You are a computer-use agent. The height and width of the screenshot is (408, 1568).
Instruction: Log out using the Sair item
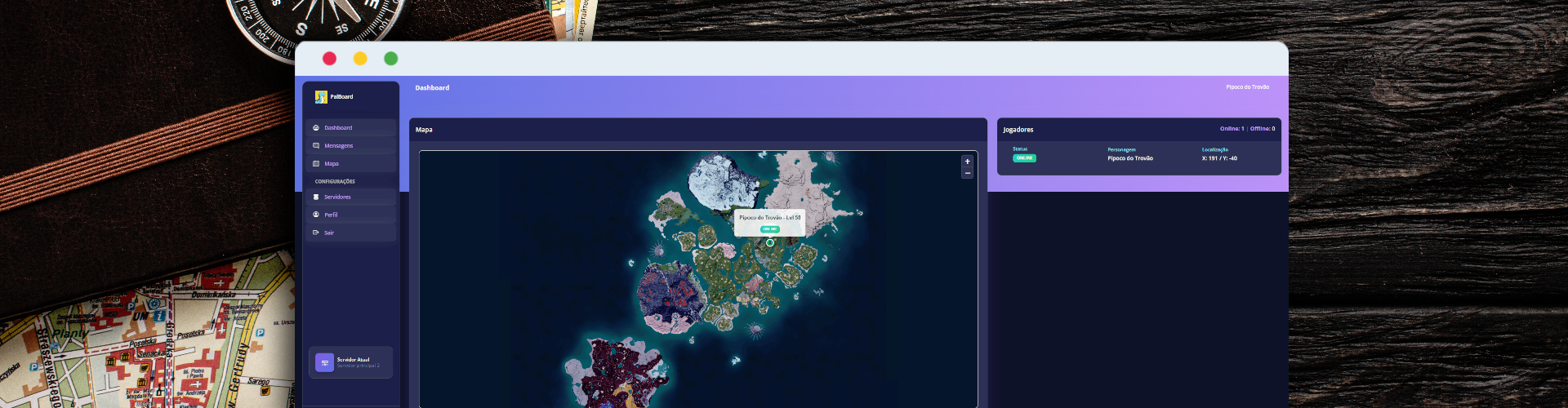click(x=351, y=233)
